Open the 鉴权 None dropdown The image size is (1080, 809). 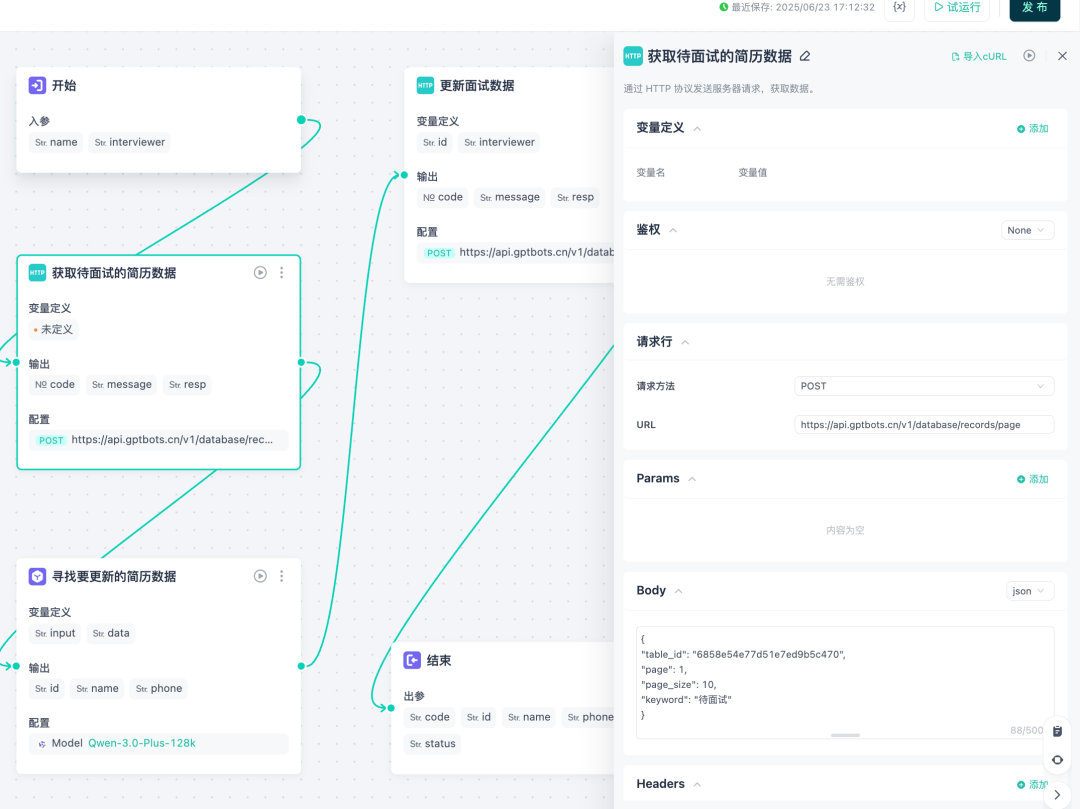(x=1027, y=230)
